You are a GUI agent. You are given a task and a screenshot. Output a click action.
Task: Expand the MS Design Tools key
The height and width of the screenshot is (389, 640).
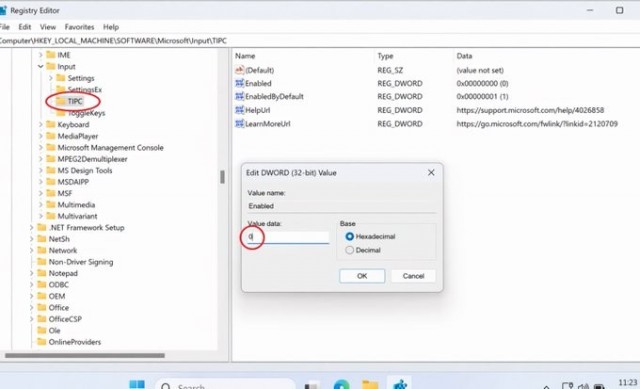point(40,170)
